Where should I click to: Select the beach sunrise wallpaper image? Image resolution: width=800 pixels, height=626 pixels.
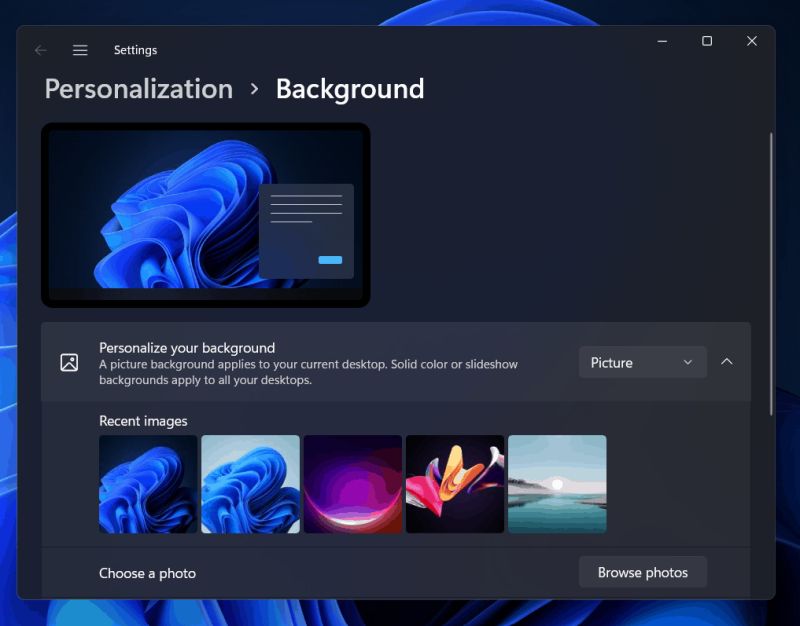click(x=557, y=483)
